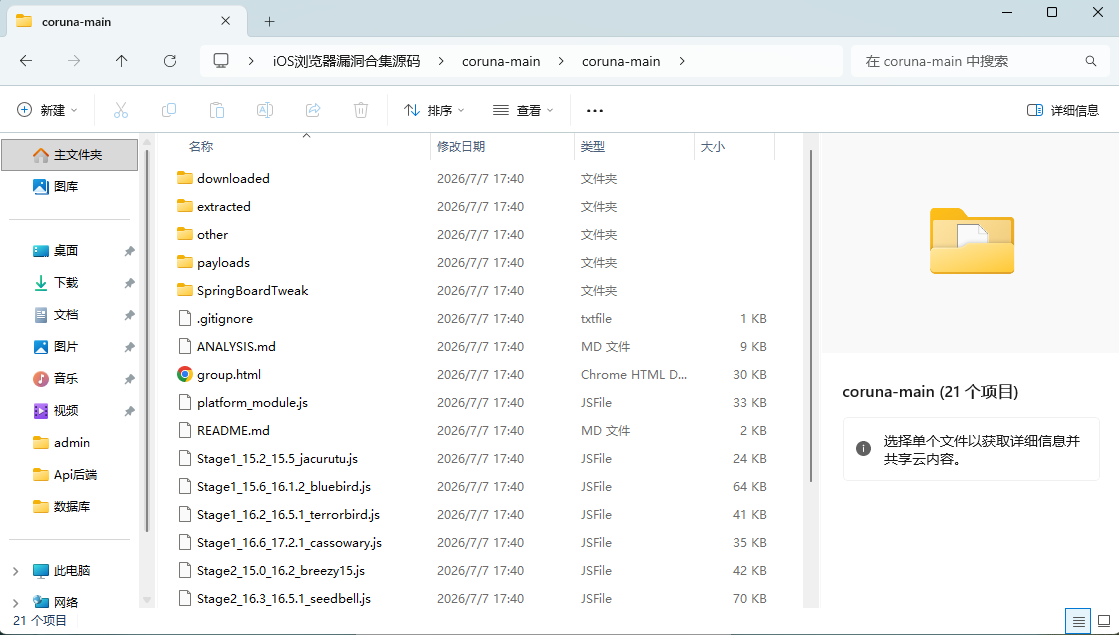Open the 查看 view dropdown

click(x=523, y=110)
